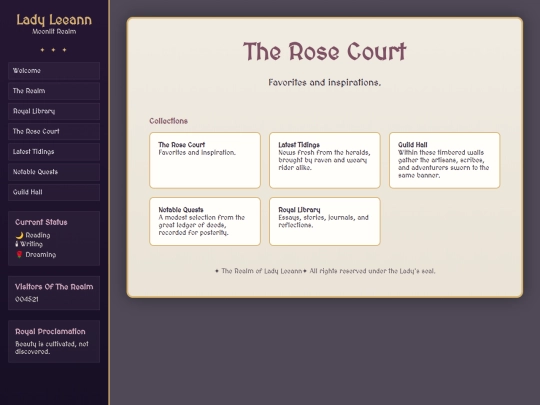Select The Rose Court sidebar item

(54, 132)
